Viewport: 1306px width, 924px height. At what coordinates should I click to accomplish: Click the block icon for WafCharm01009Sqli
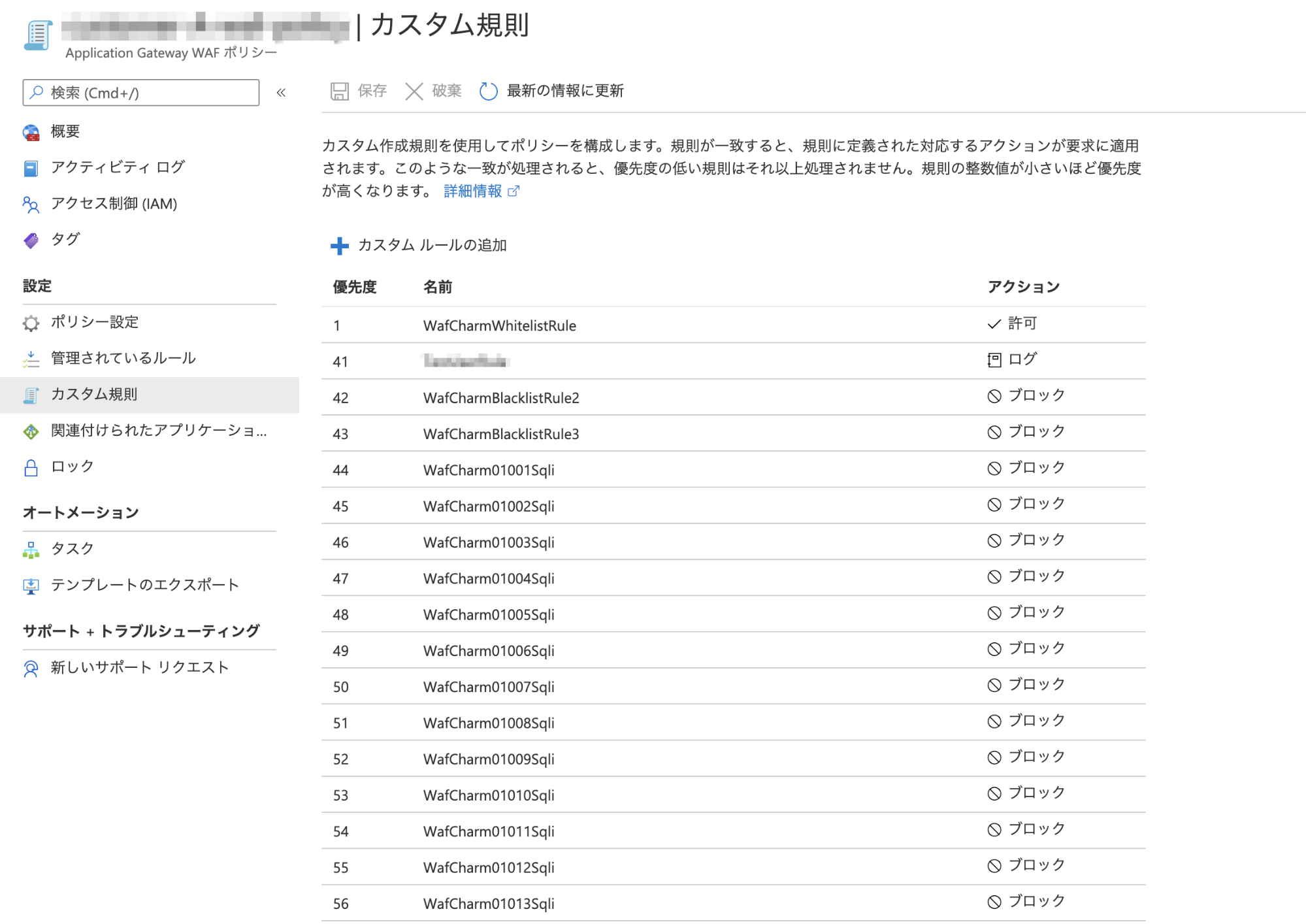(994, 757)
